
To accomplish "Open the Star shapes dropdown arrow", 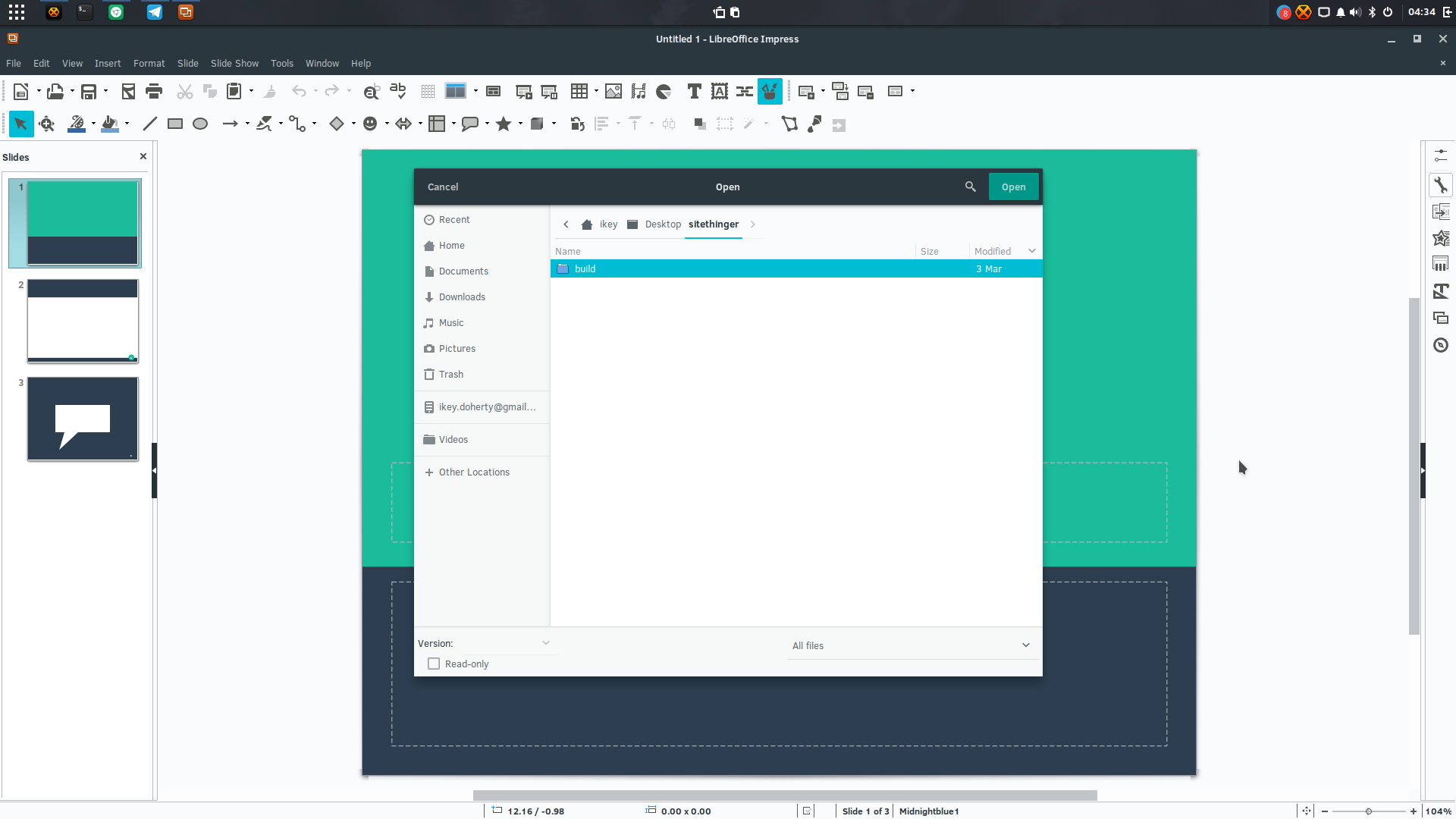I will click(x=520, y=124).
